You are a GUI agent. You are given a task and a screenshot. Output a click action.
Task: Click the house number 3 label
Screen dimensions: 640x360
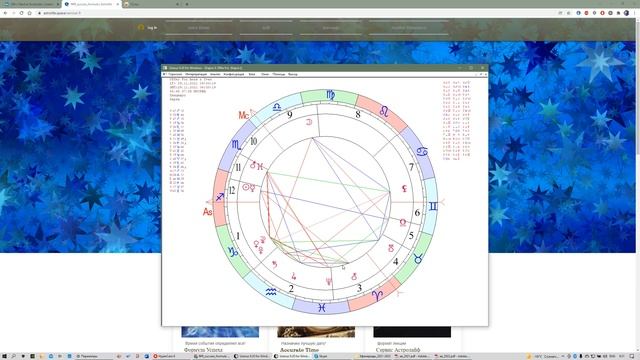359,288
